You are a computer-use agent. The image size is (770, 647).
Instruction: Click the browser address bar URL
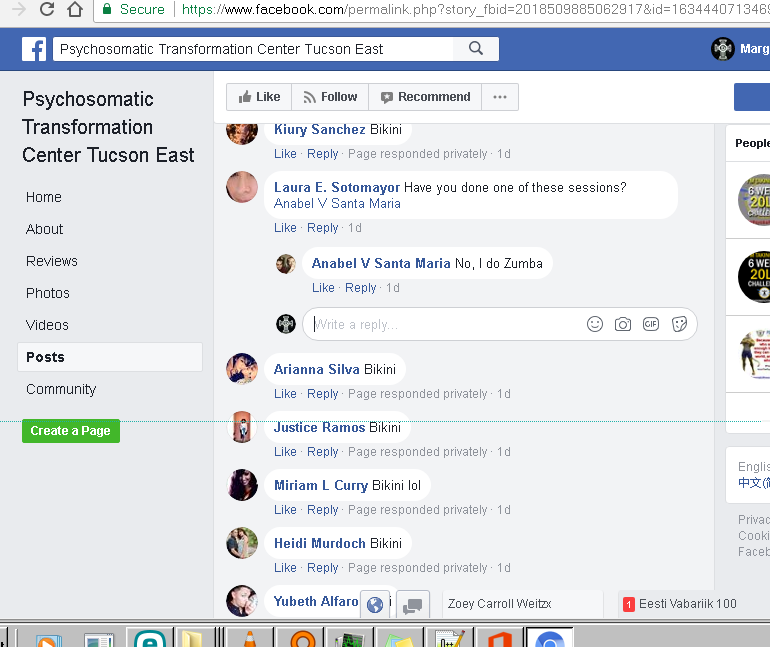(x=474, y=9)
